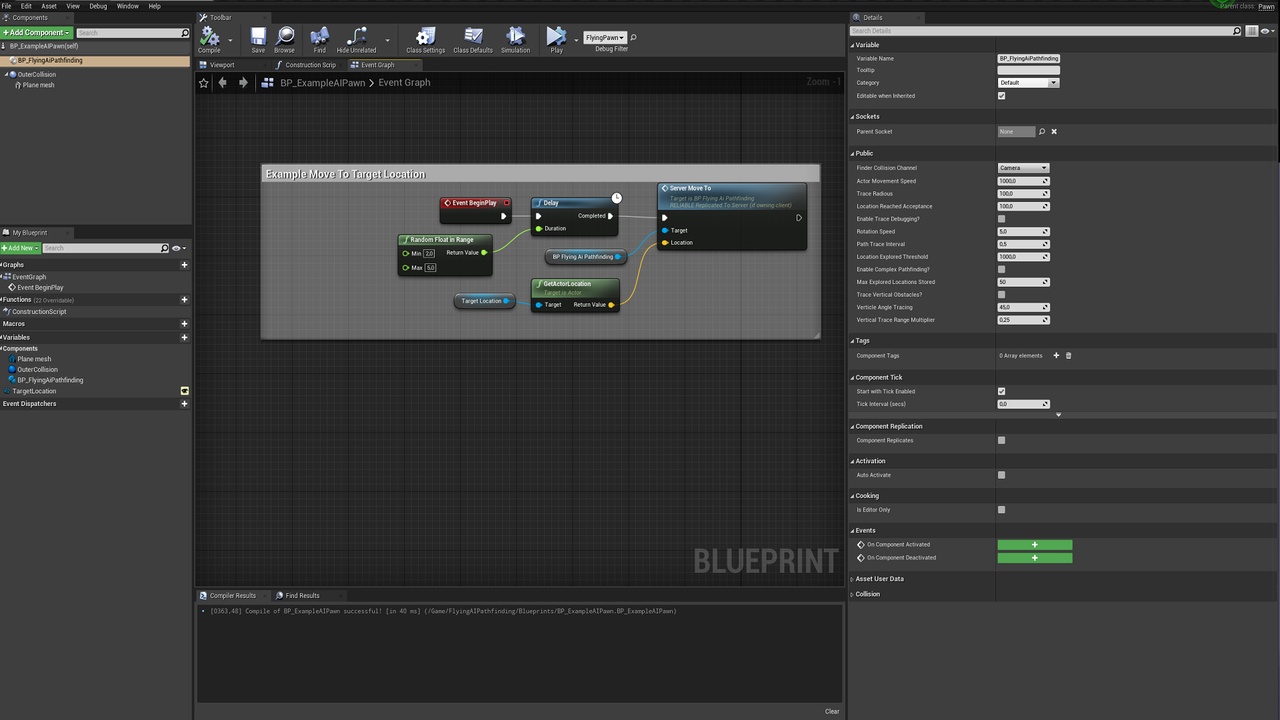The height and width of the screenshot is (720, 1280).
Task: Open Browse in content browser
Action: pyautogui.click(x=284, y=40)
